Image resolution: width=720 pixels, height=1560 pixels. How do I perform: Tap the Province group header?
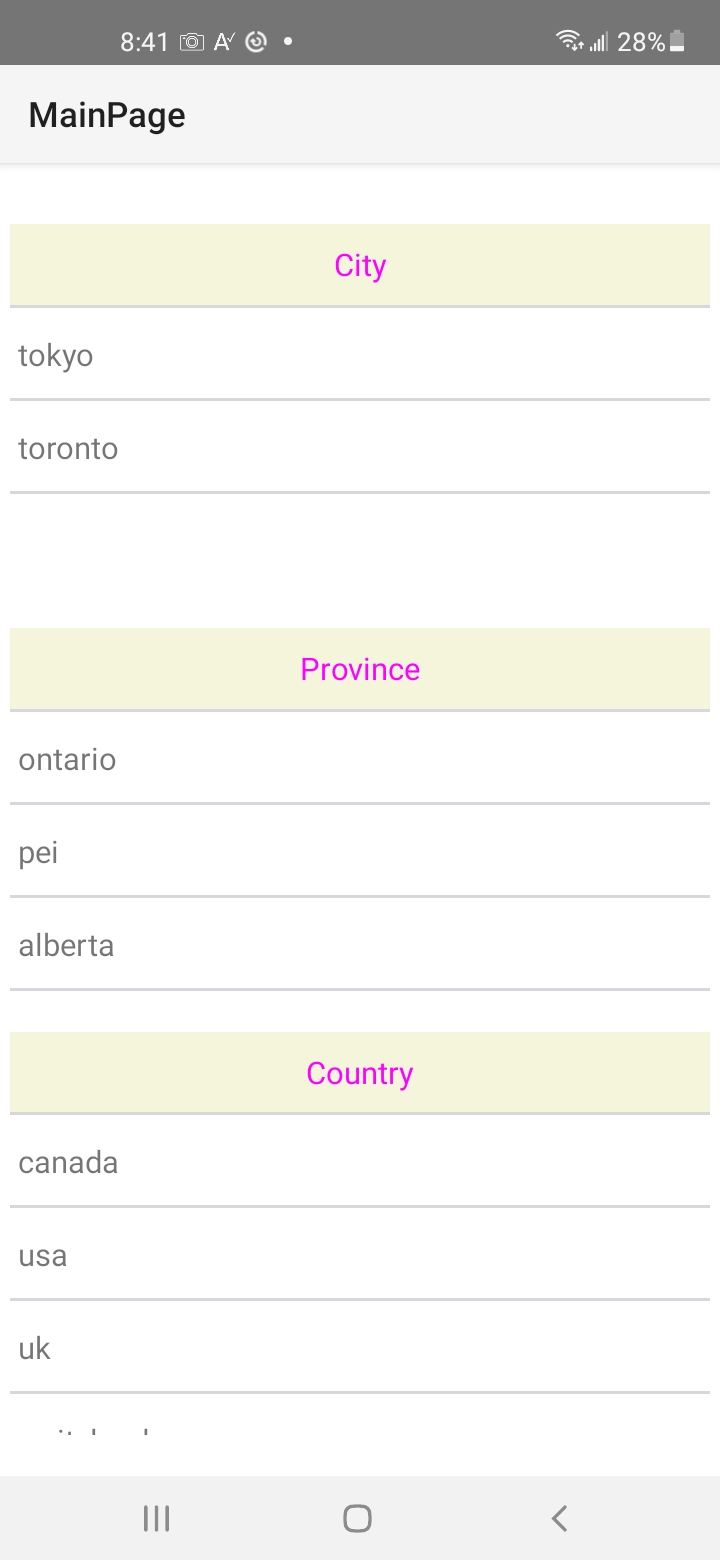pos(360,669)
